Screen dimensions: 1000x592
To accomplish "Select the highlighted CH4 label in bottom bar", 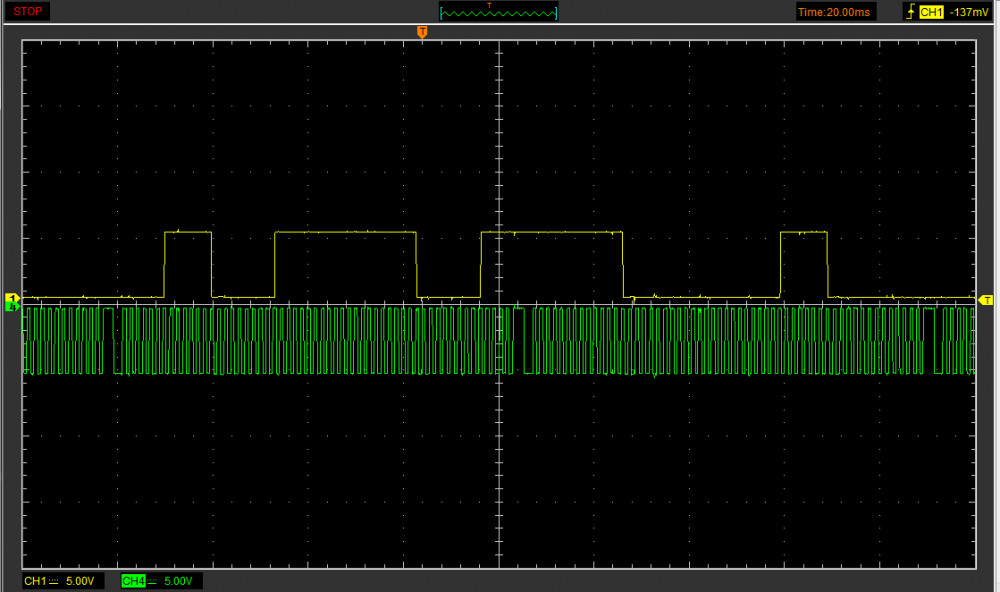I will 132,581.
